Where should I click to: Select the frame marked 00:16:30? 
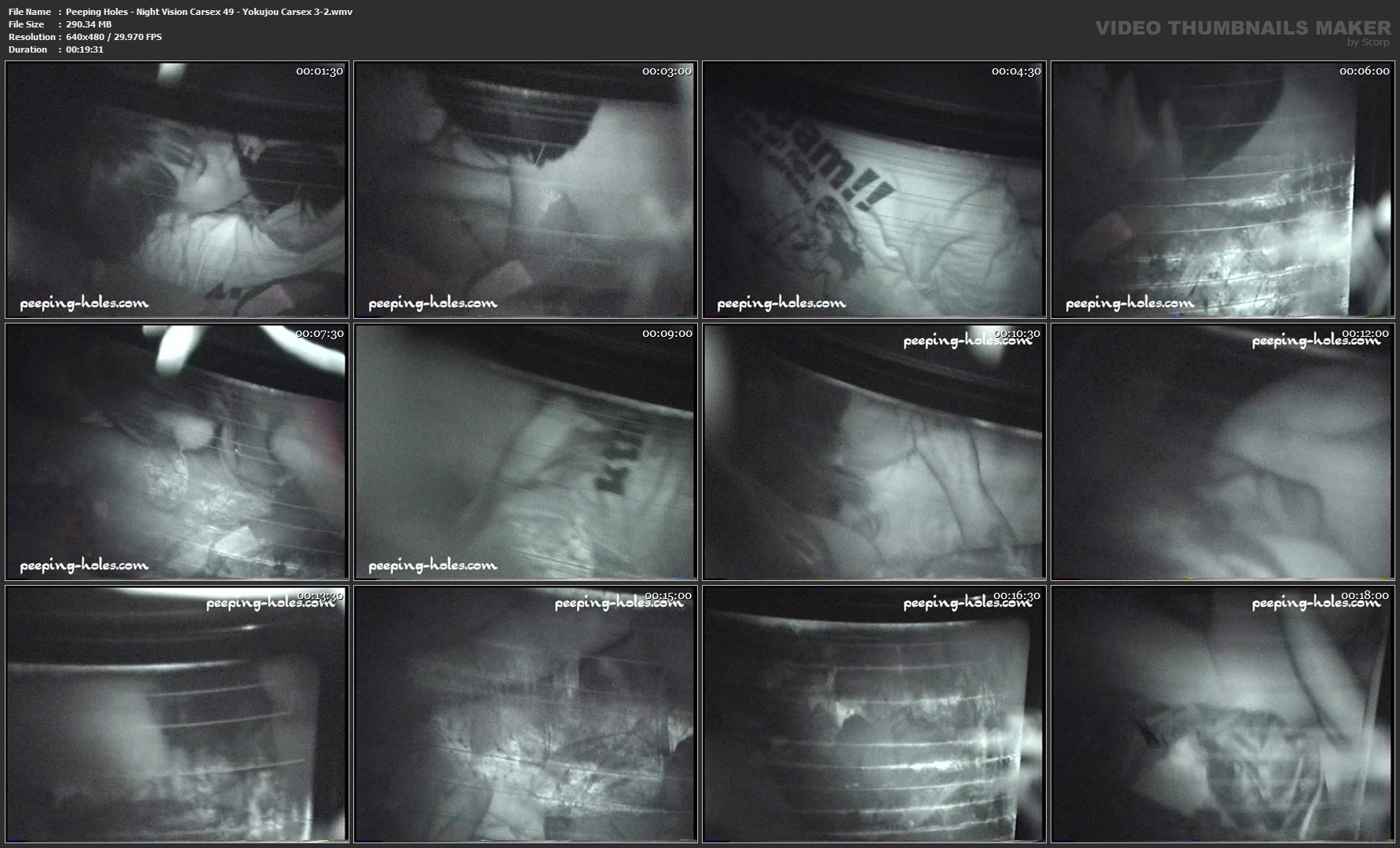coord(874,715)
